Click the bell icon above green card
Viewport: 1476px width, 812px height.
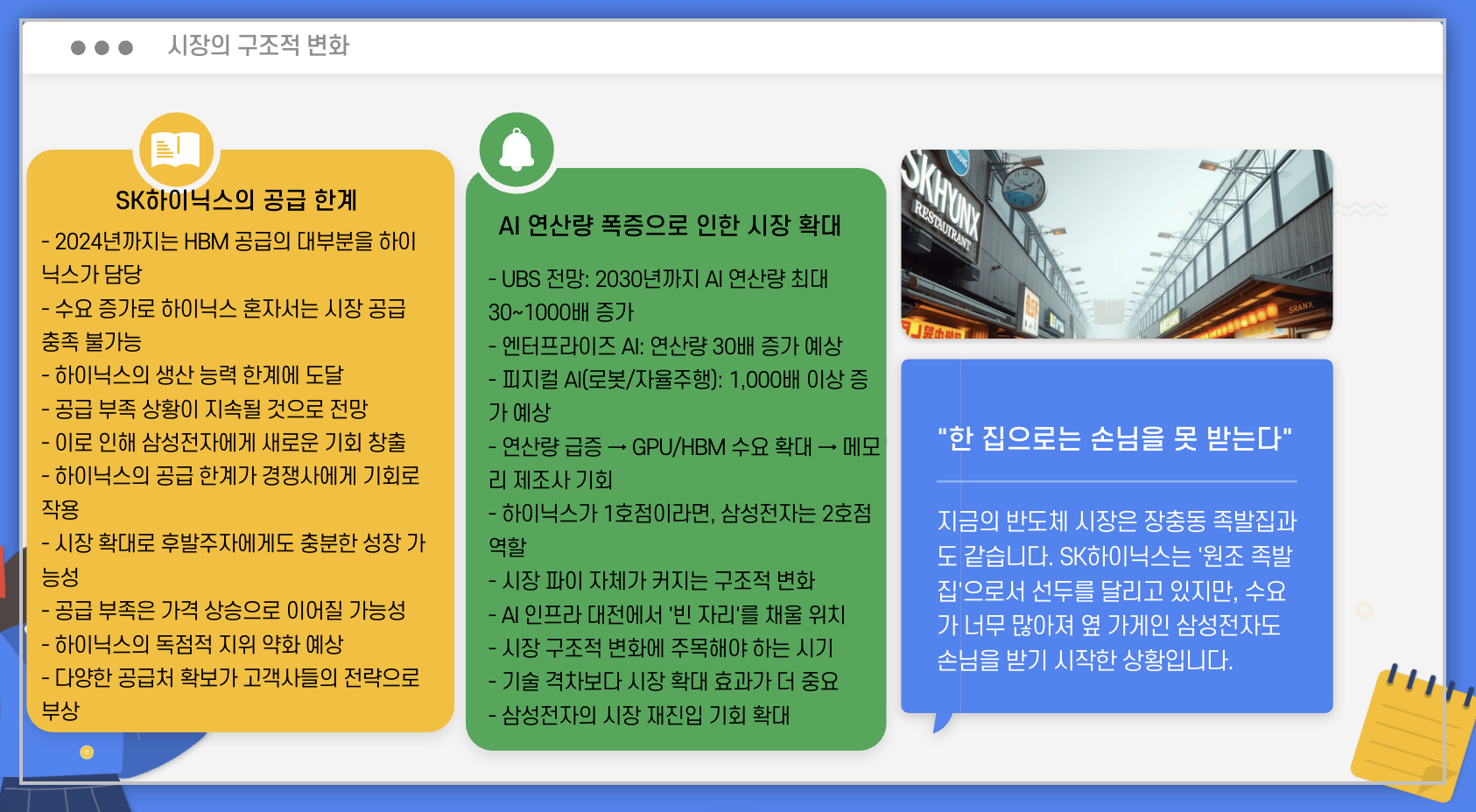(517, 150)
